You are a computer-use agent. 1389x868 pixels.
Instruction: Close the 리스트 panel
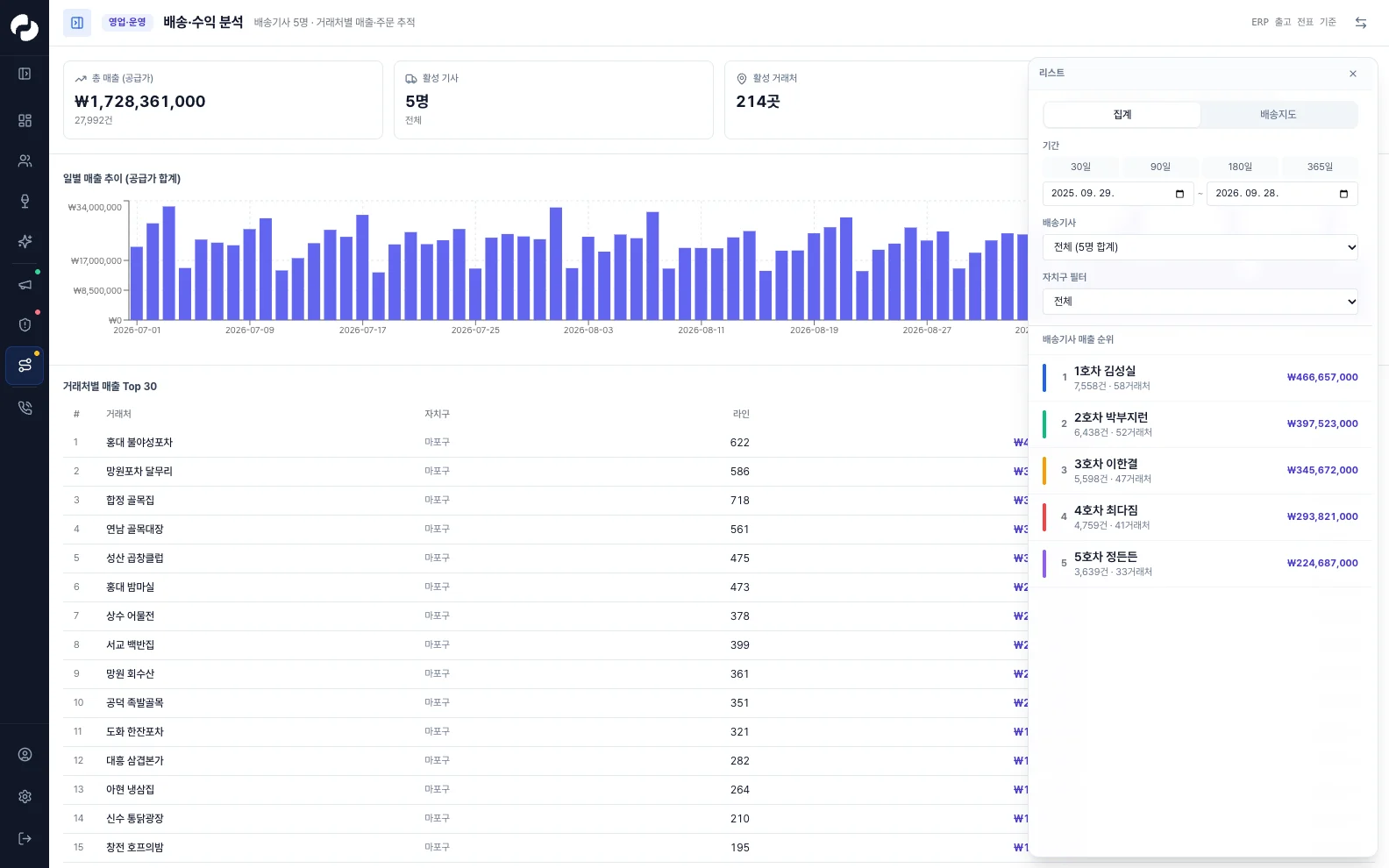(x=1353, y=74)
